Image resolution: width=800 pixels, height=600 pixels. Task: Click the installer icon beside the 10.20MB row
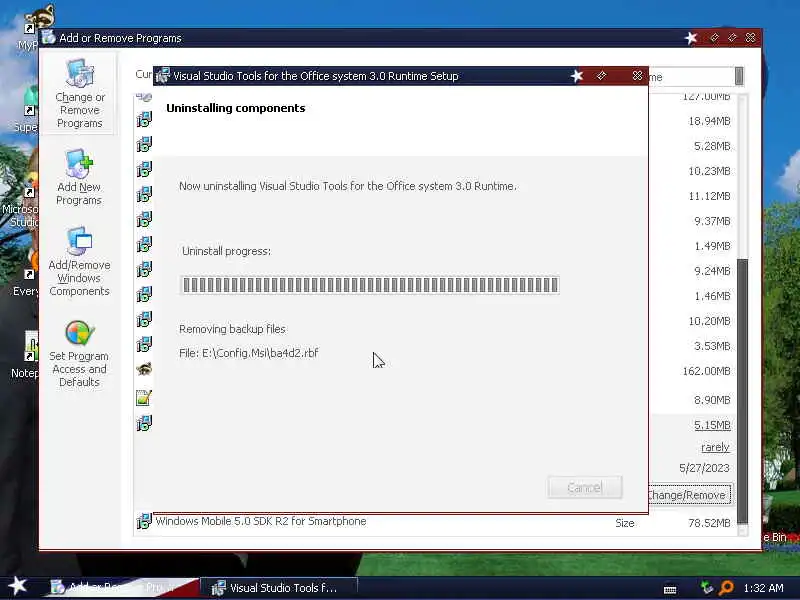(x=144, y=319)
